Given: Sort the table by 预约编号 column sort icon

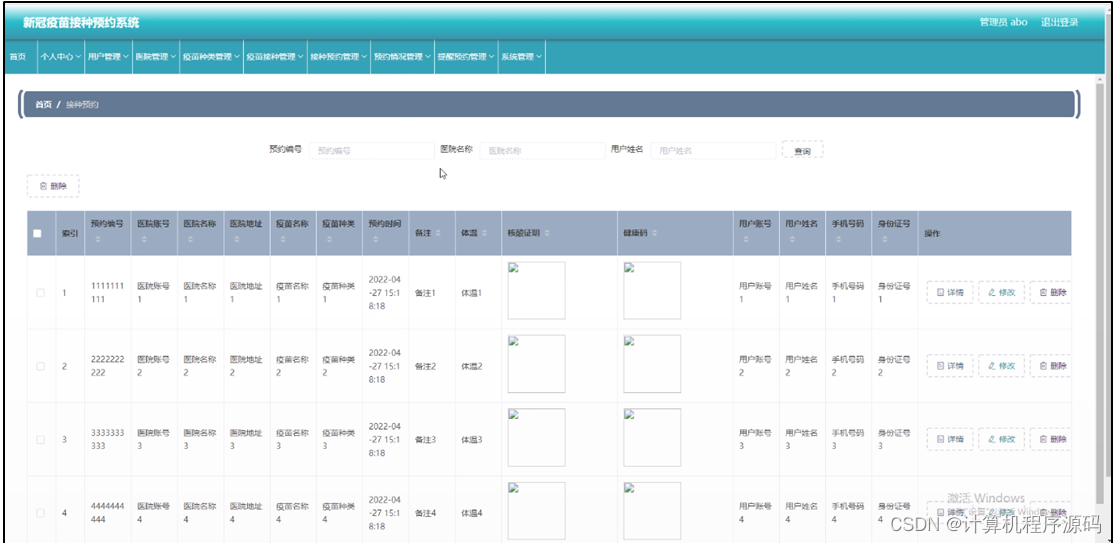Looking at the screenshot, I should coord(98,240).
